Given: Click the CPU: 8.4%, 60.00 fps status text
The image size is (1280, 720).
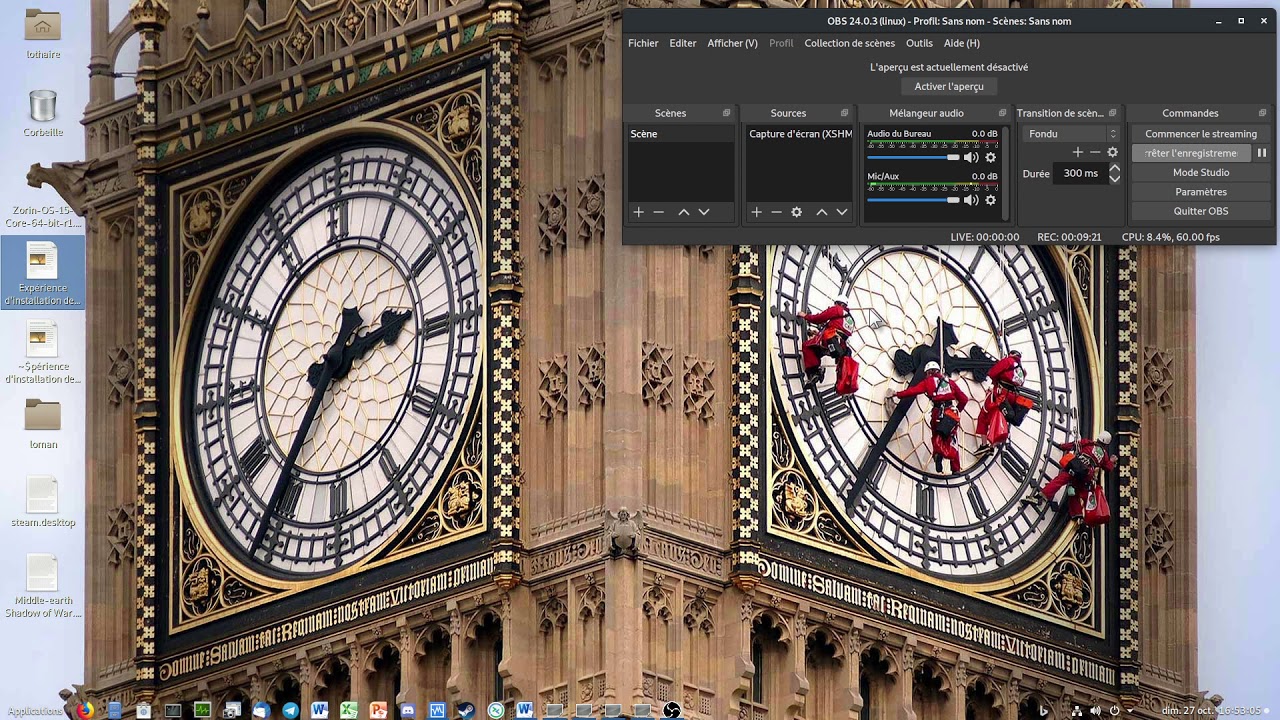Looking at the screenshot, I should coord(1171,237).
